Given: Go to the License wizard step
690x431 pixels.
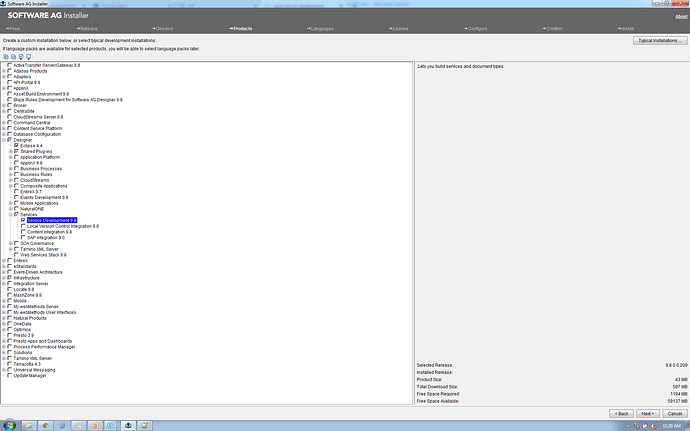Looking at the screenshot, I should tap(399, 29).
